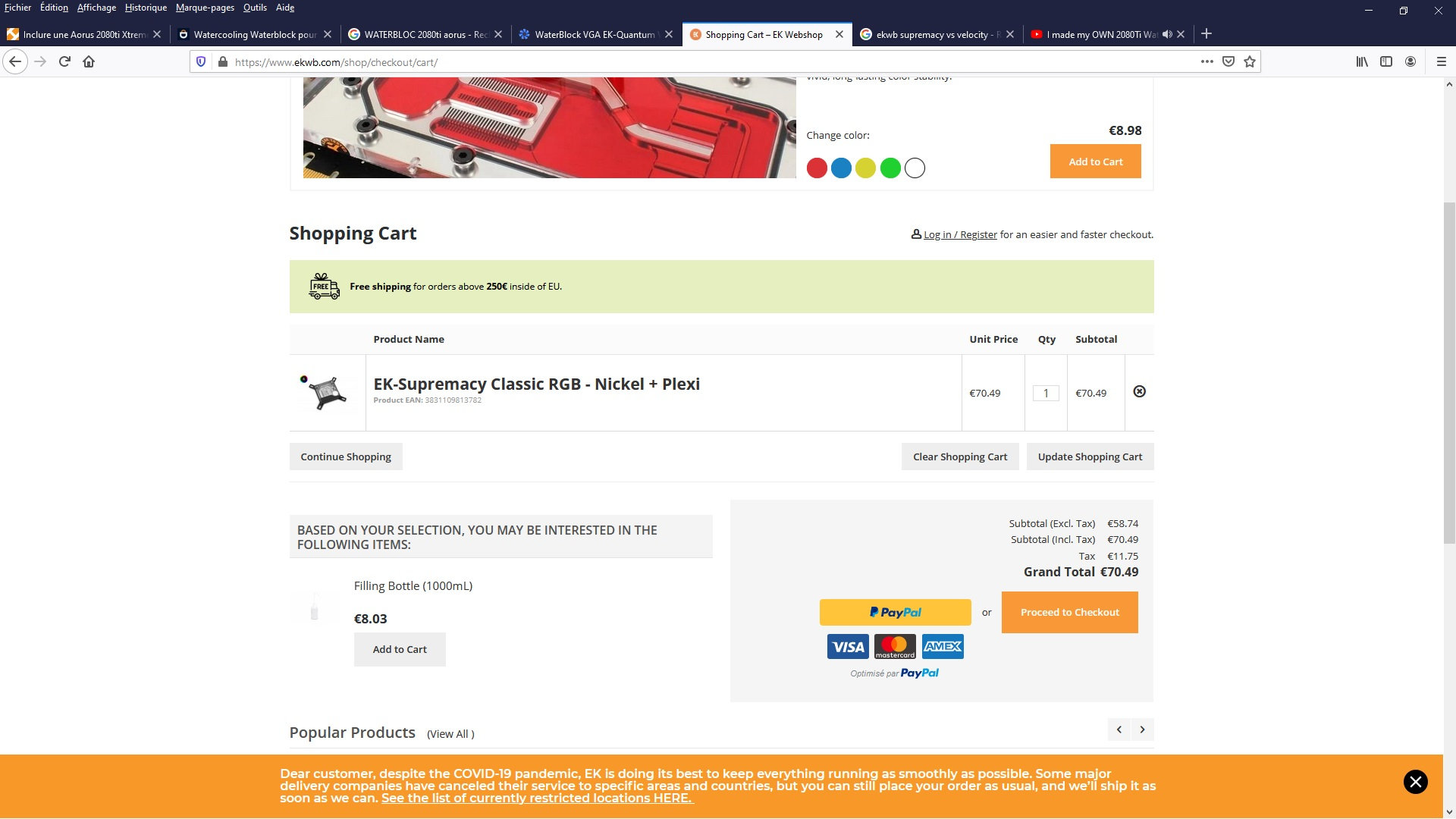Viewport: 1456px width, 819px height.
Task: Show next popular products
Action: coord(1142,730)
